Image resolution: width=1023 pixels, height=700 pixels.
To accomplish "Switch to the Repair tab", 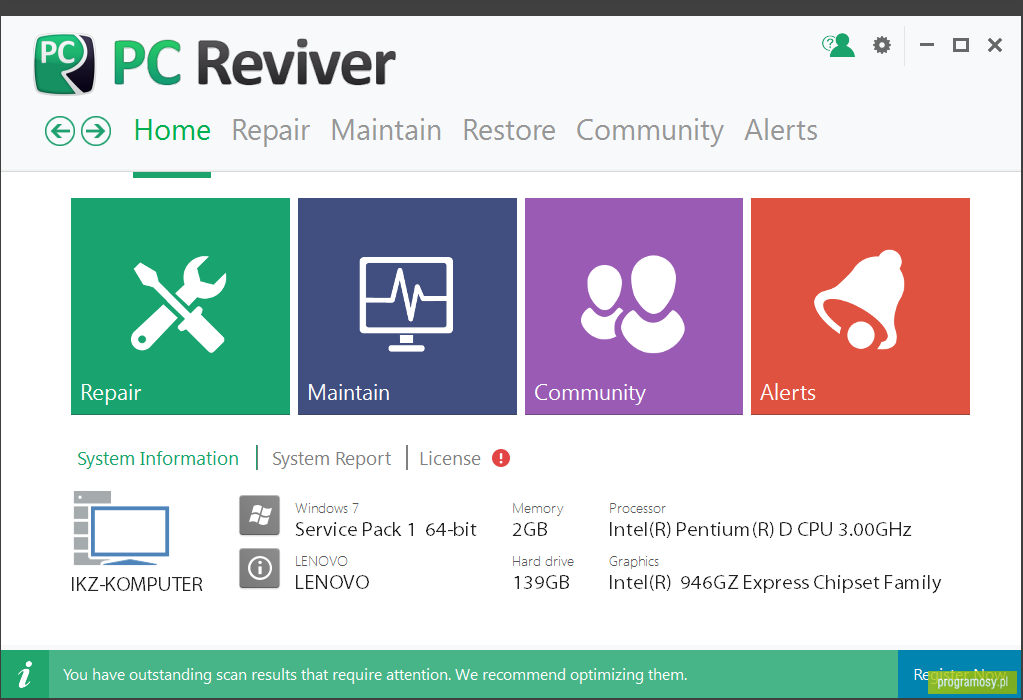I will (x=271, y=130).
